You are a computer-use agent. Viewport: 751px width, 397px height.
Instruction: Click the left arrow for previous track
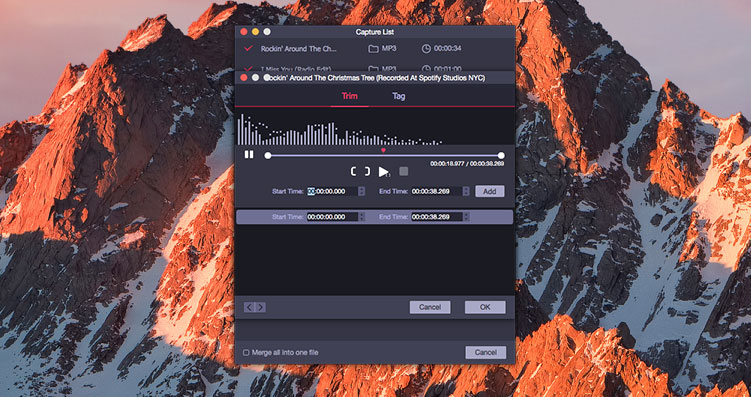coord(249,307)
